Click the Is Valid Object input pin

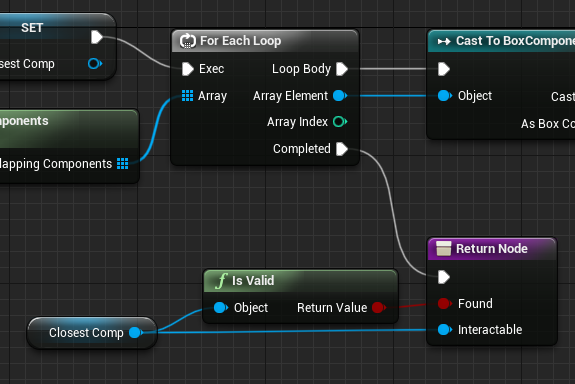click(x=221, y=307)
